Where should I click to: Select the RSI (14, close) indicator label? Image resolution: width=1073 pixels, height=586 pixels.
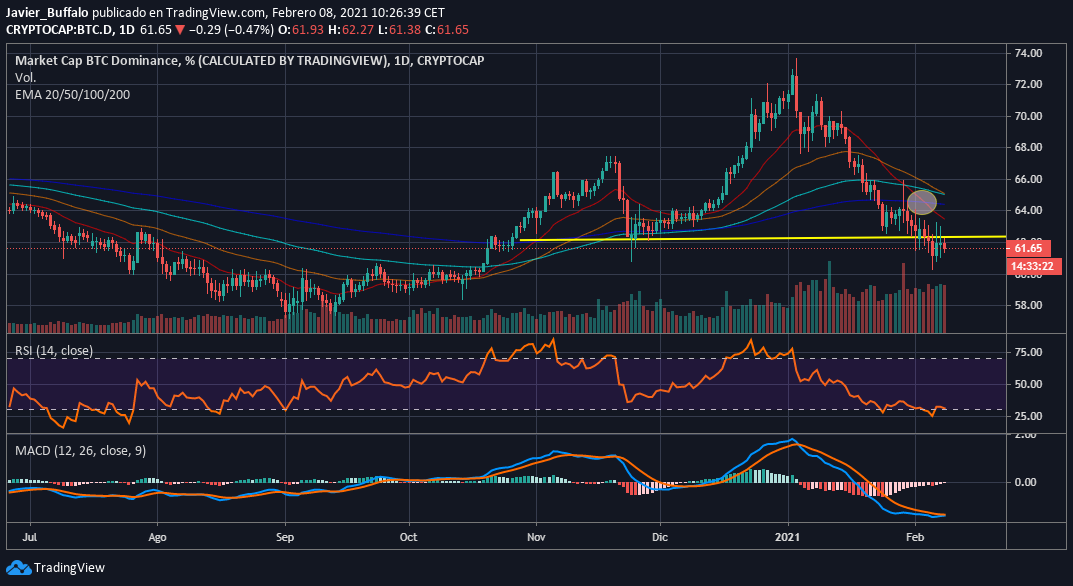pyautogui.click(x=57, y=349)
